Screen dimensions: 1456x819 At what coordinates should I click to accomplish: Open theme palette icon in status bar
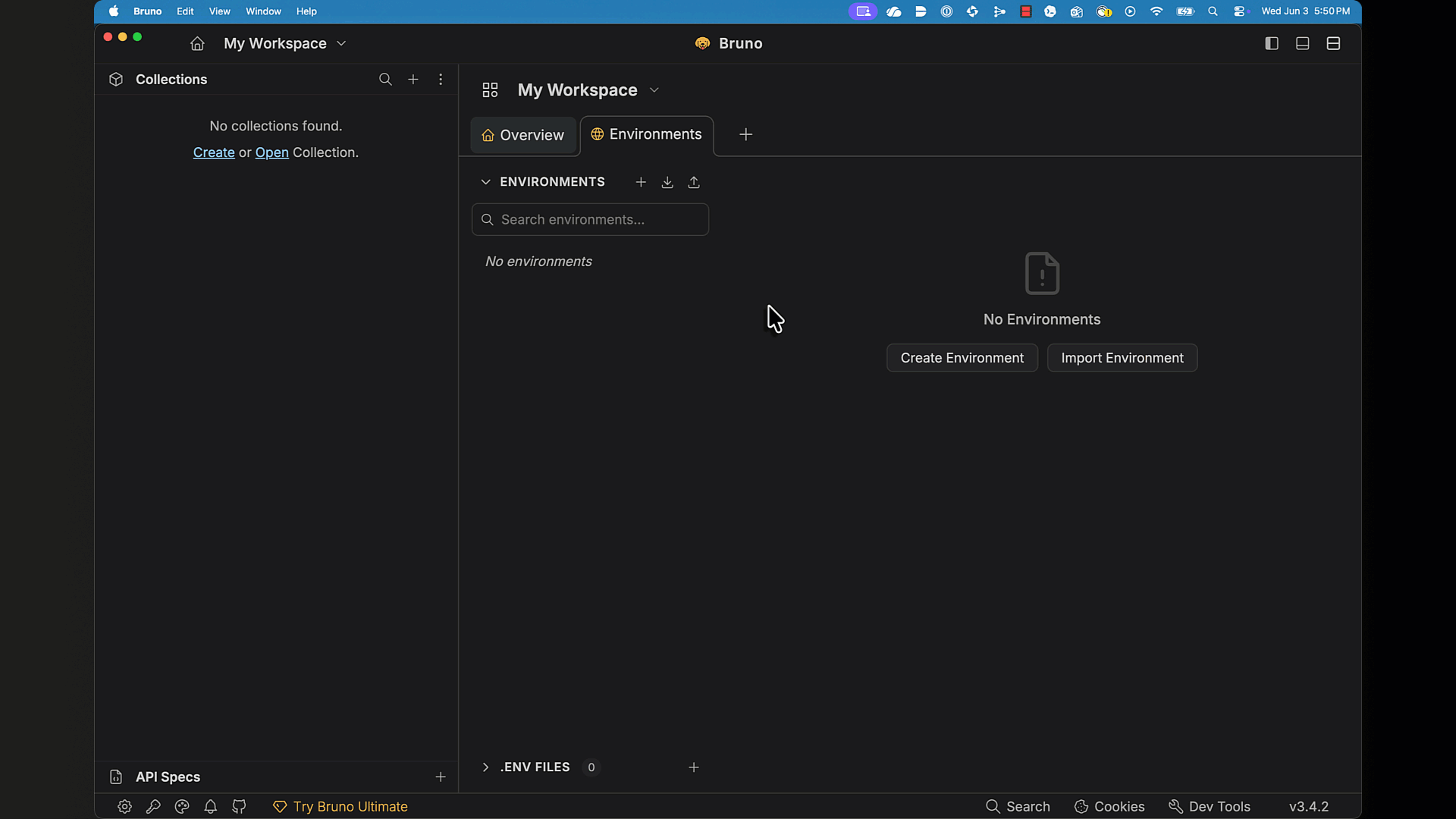(182, 807)
